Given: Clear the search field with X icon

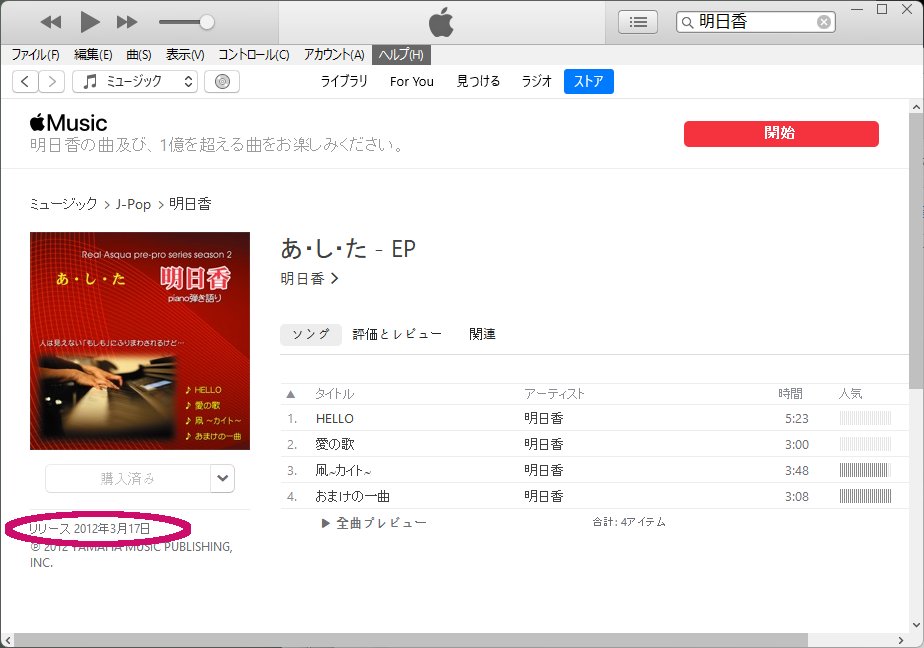Looking at the screenshot, I should 824,22.
